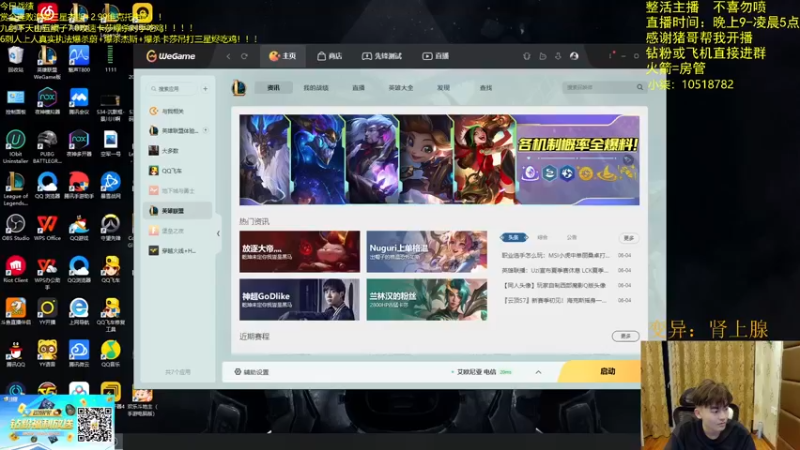Select the 资讯 news tab
This screenshot has width=800, height=450.
[273, 88]
